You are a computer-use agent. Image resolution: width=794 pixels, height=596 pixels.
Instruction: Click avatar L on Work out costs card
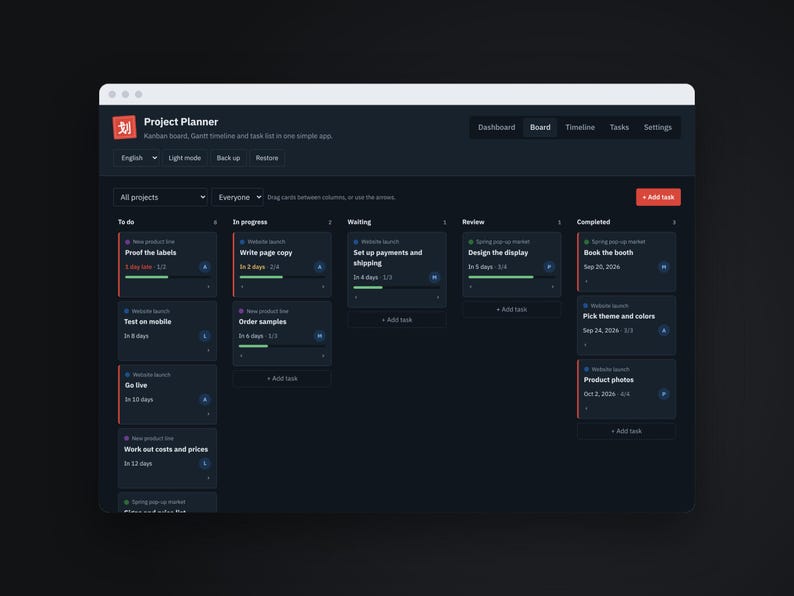205,463
